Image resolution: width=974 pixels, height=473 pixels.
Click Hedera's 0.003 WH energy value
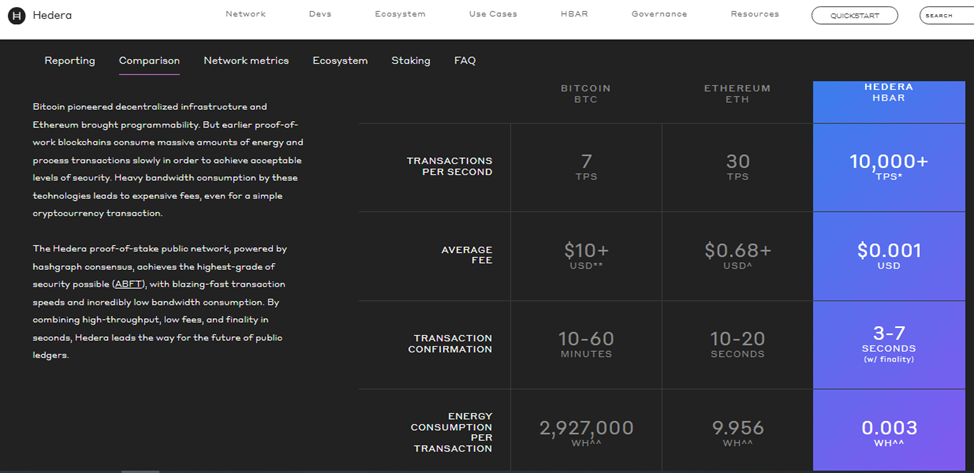[888, 433]
